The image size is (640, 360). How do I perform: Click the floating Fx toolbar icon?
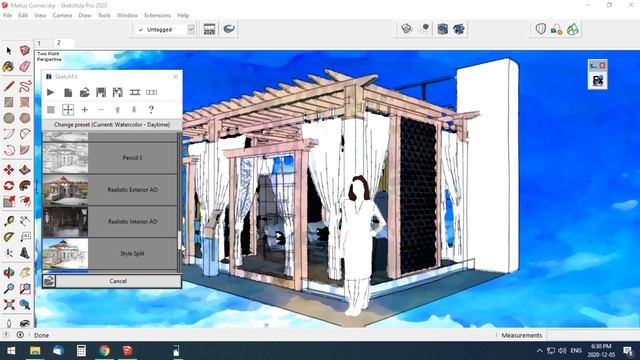[598, 80]
